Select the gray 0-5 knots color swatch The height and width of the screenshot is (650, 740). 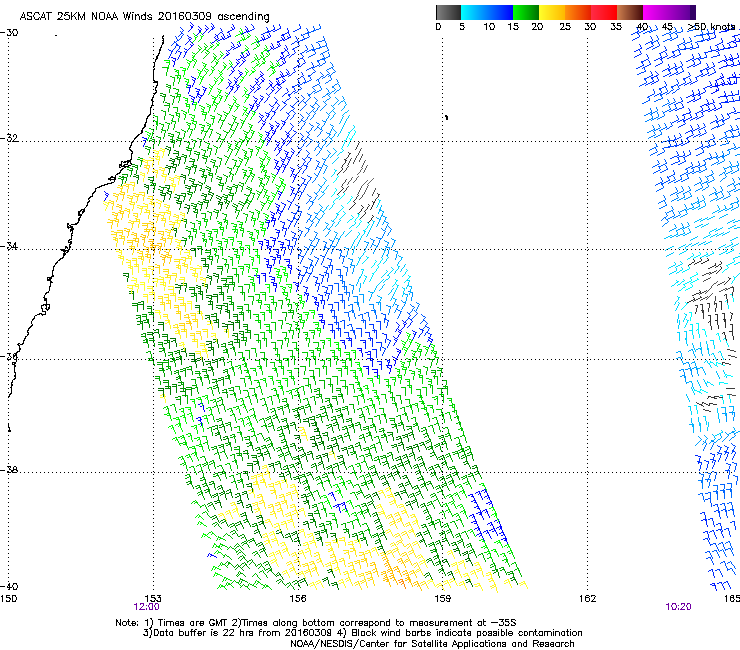coord(448,12)
